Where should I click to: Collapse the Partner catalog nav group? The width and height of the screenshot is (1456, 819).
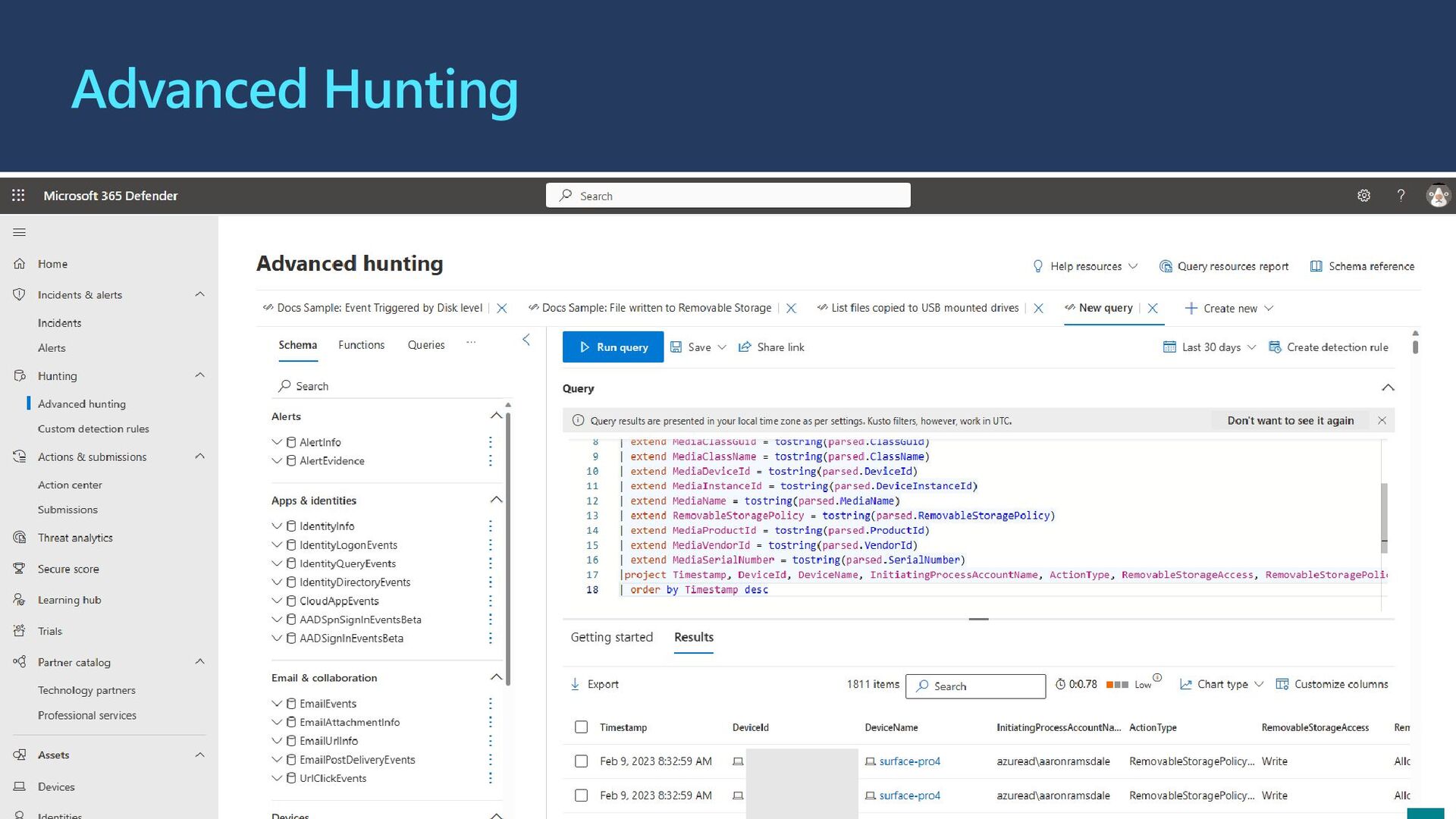point(200,662)
